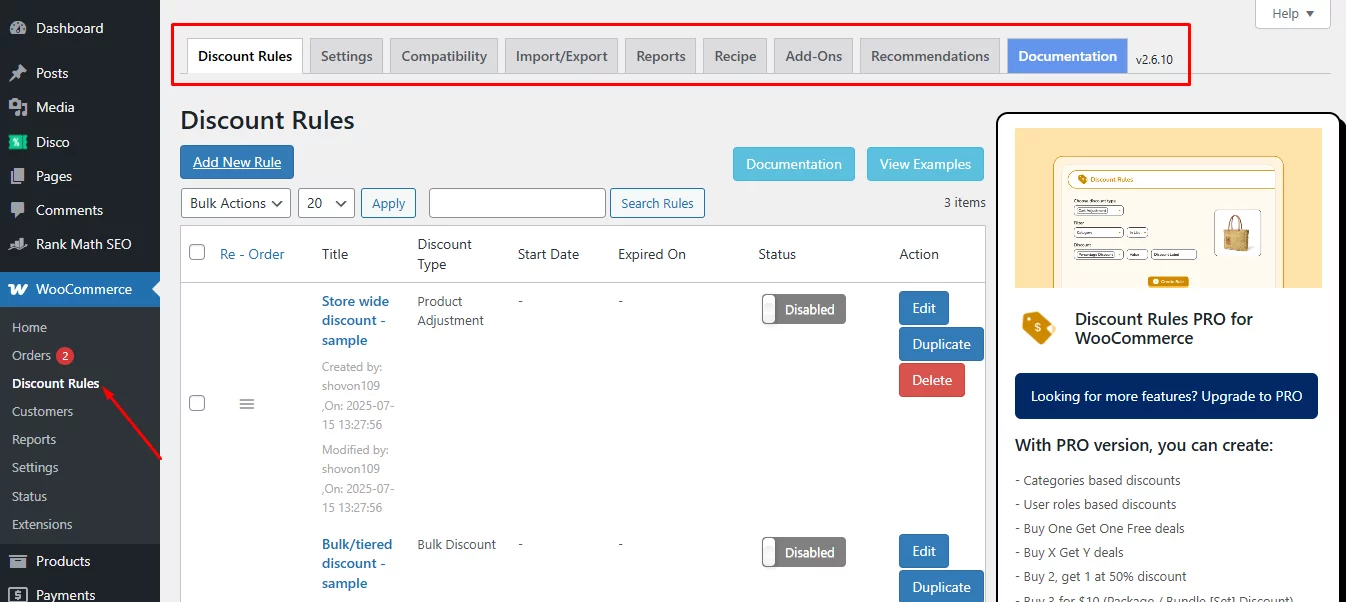
Task: Enable the Bulk/tiered discount status toggle
Action: [x=804, y=552]
